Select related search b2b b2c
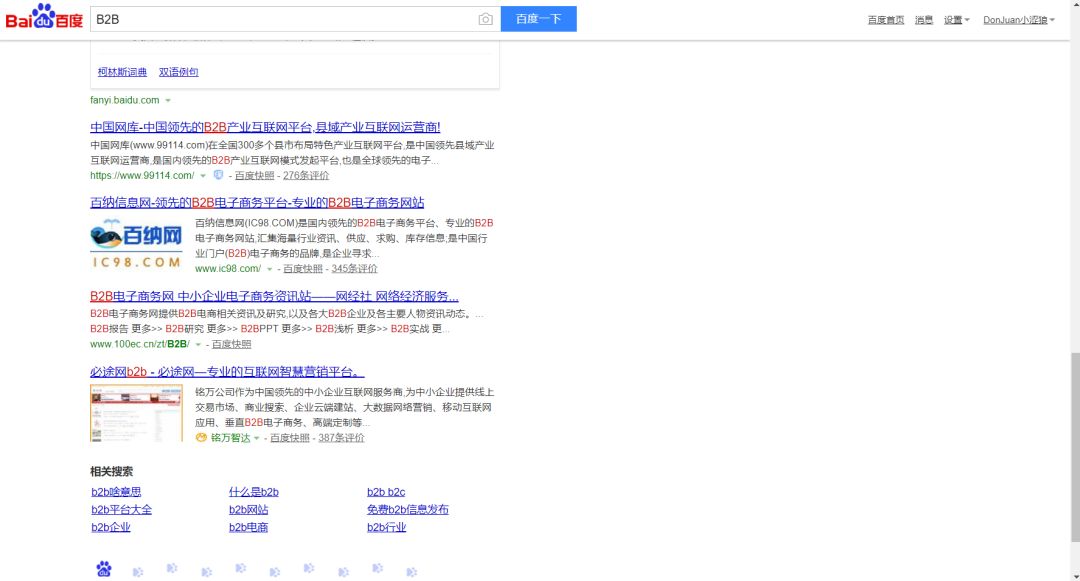The height and width of the screenshot is (581, 1080). point(386,492)
